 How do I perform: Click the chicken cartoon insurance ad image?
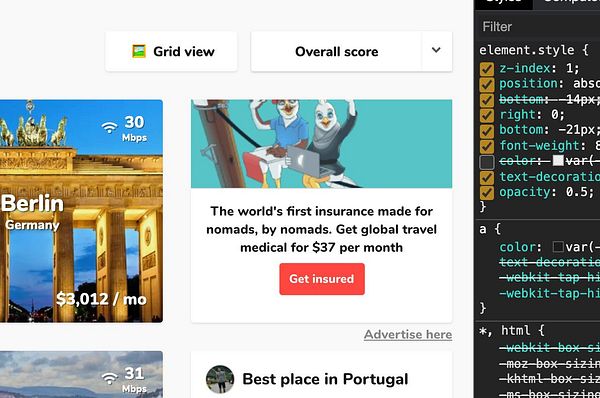point(321,144)
